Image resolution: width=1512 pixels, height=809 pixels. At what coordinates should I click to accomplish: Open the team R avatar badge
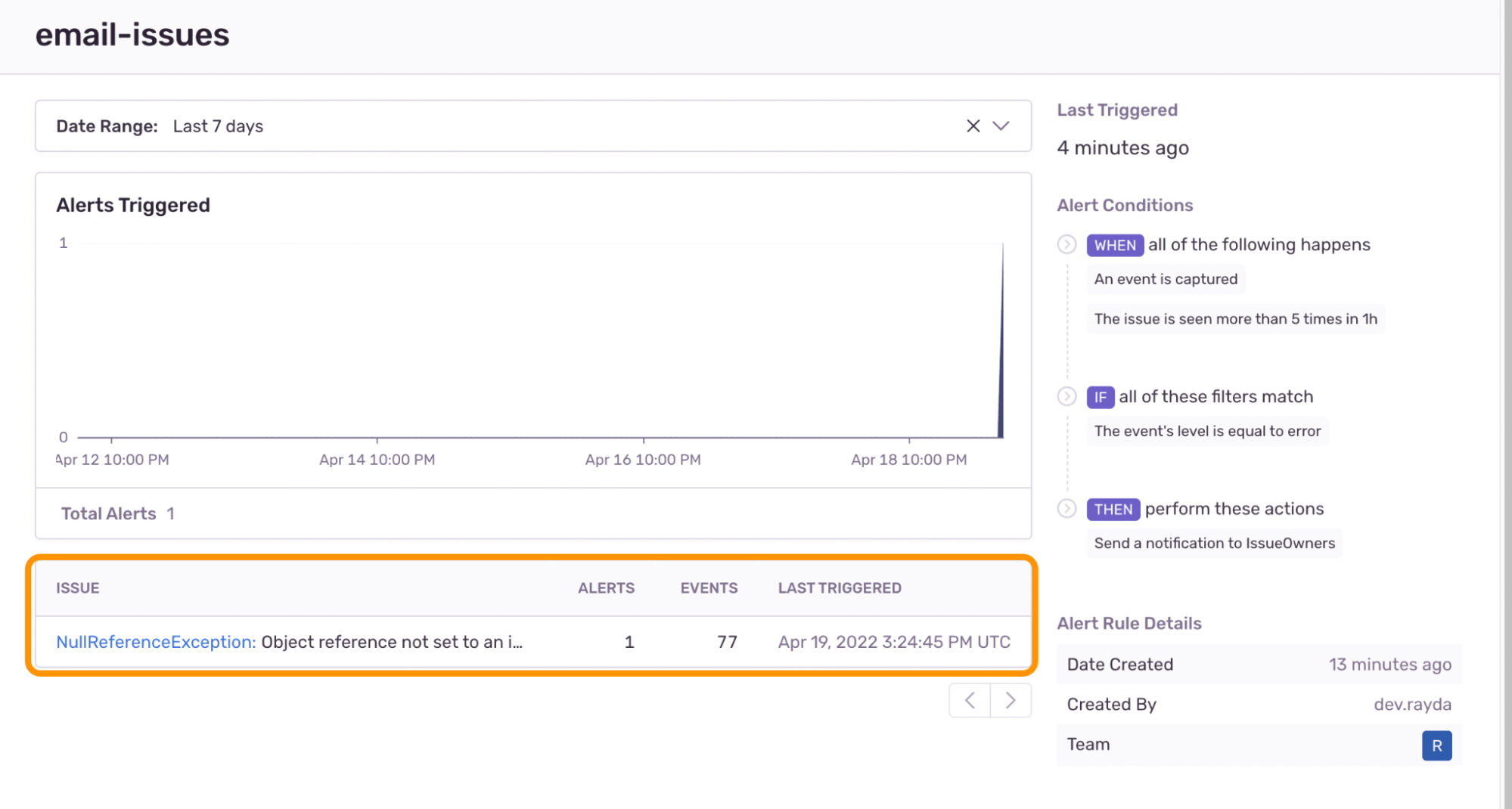coord(1436,745)
